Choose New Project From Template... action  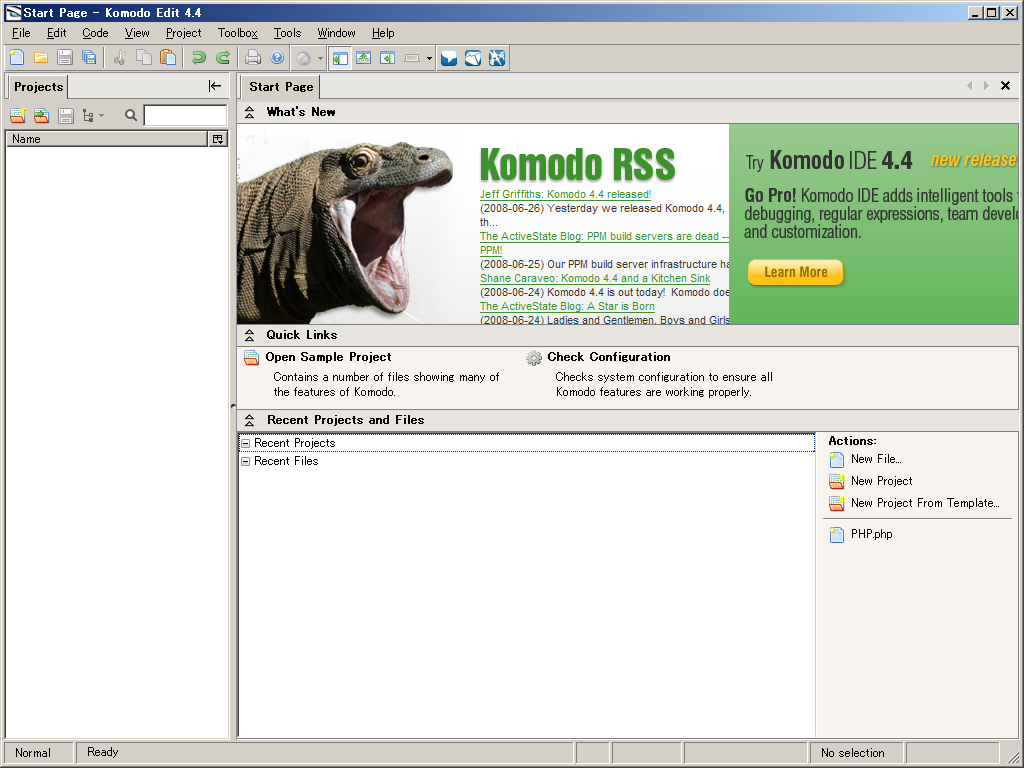(925, 504)
